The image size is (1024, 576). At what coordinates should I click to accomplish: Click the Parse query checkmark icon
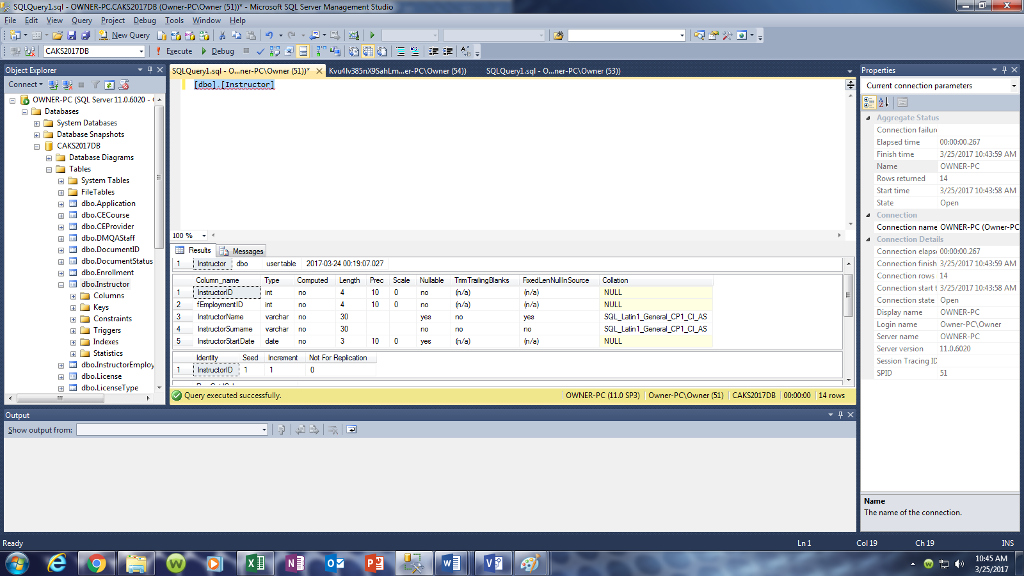[260, 51]
